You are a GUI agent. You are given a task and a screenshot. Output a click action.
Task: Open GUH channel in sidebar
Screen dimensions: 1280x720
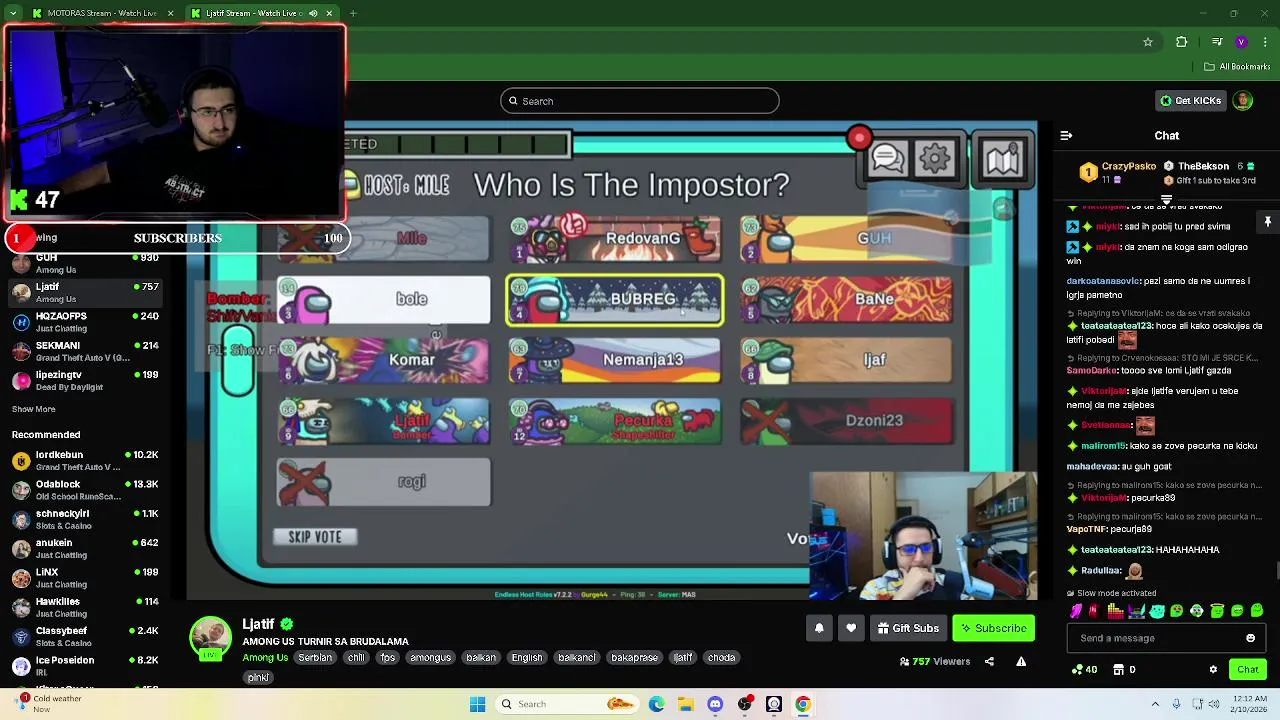(x=86, y=264)
